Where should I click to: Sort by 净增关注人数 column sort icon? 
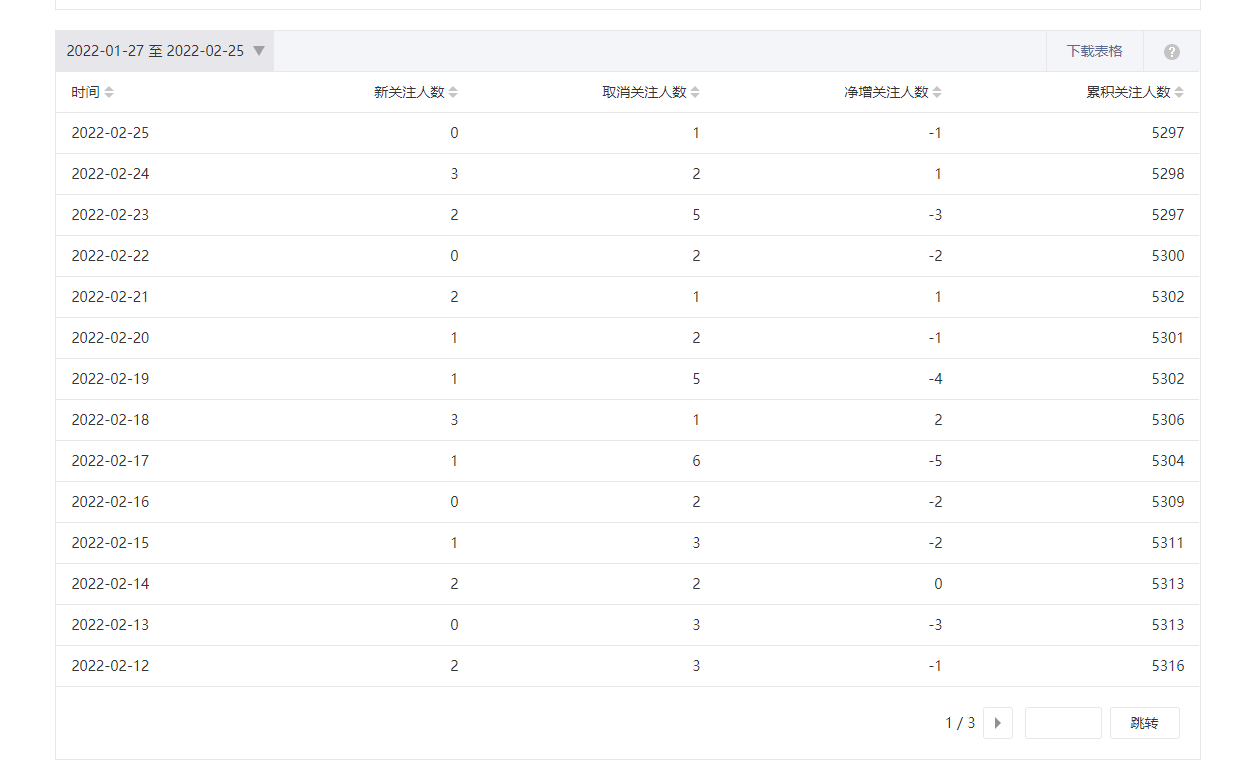pos(937,92)
